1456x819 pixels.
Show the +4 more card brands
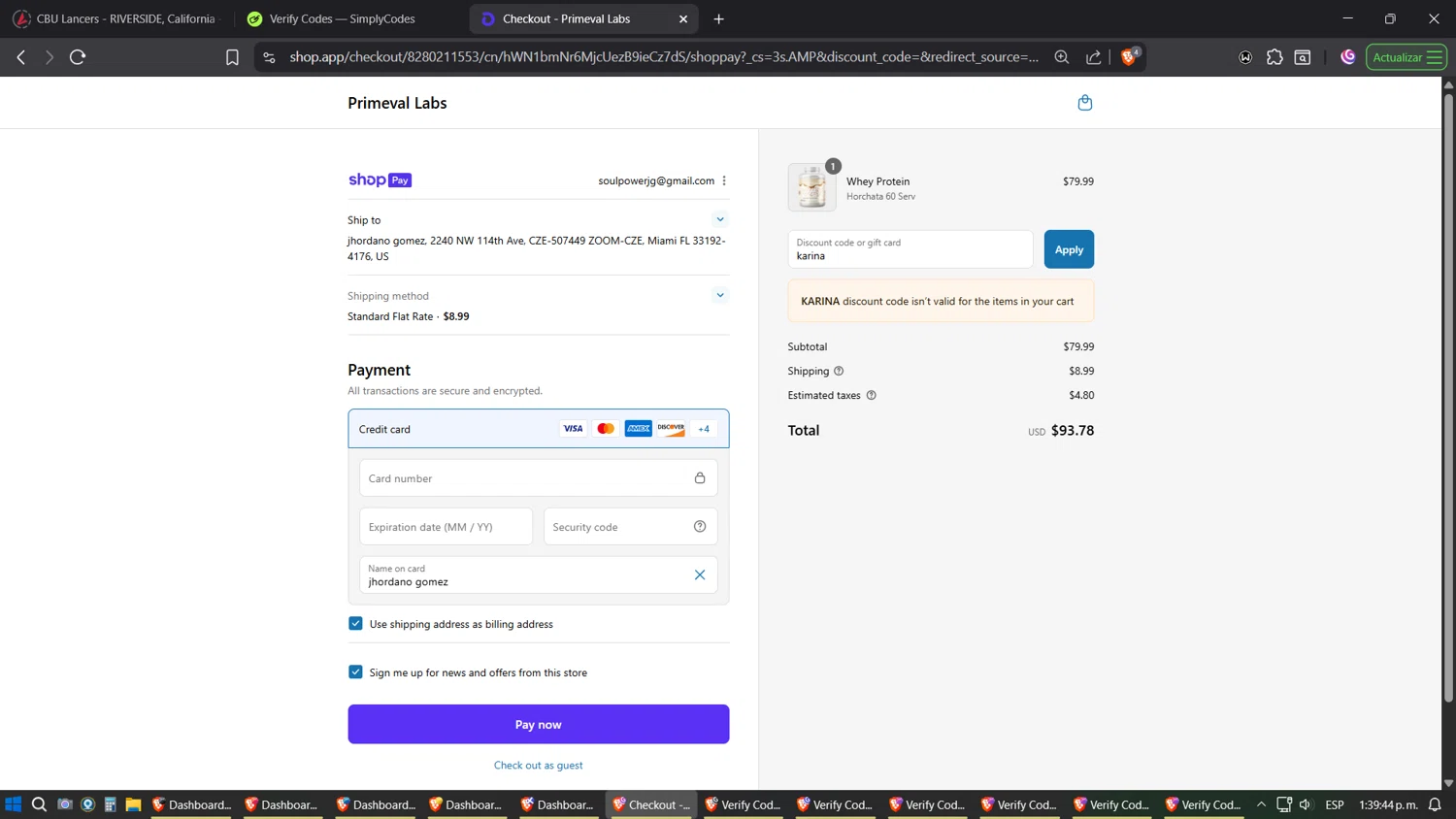point(704,429)
